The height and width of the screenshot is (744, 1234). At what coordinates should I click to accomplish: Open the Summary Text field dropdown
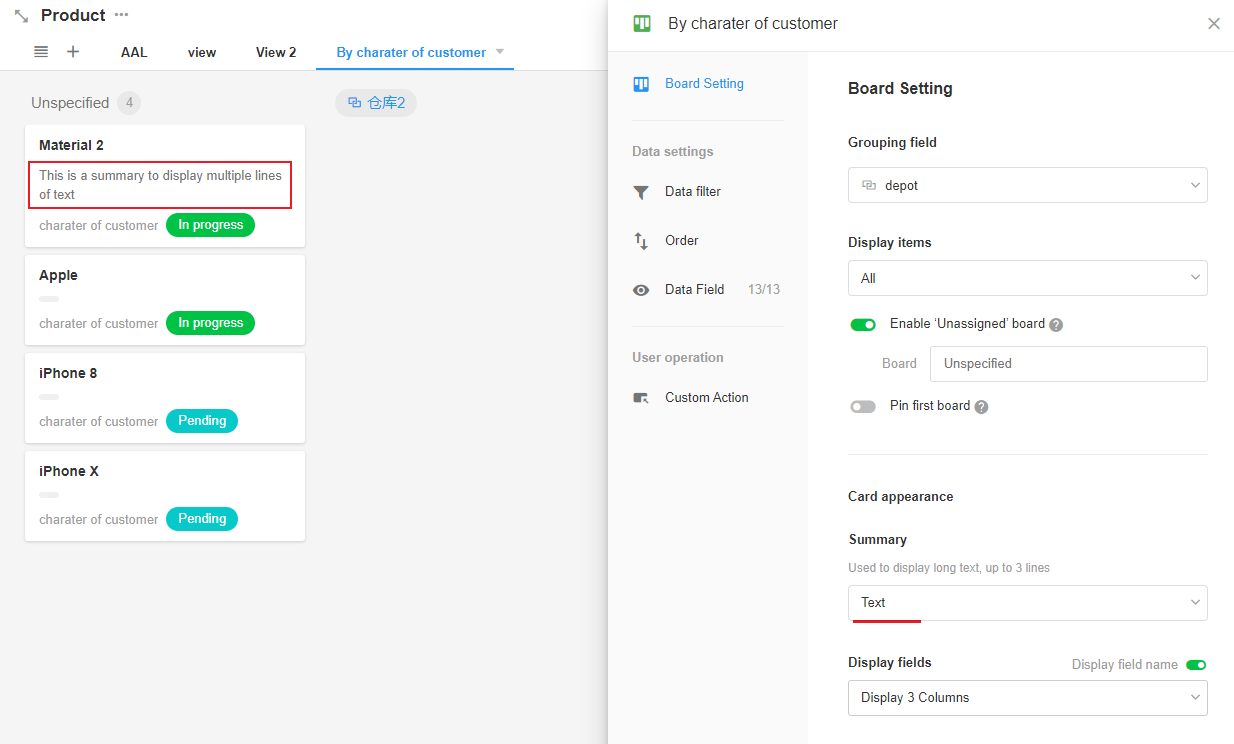[1027, 603]
